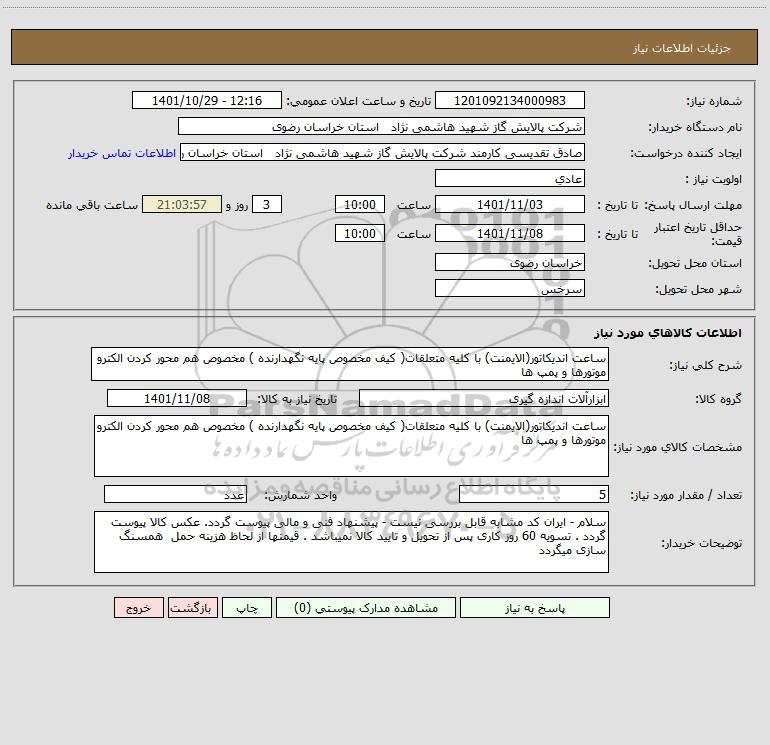Click the 10:00 time field beside date 1401/11/03
This screenshot has width=770, height=745.
click(359, 204)
